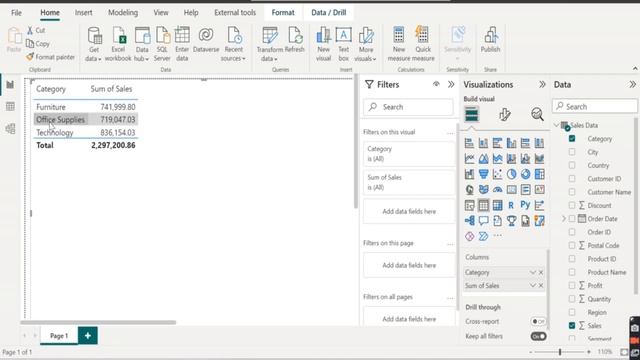
Task: Check the Customer ID field
Action: click(572, 179)
